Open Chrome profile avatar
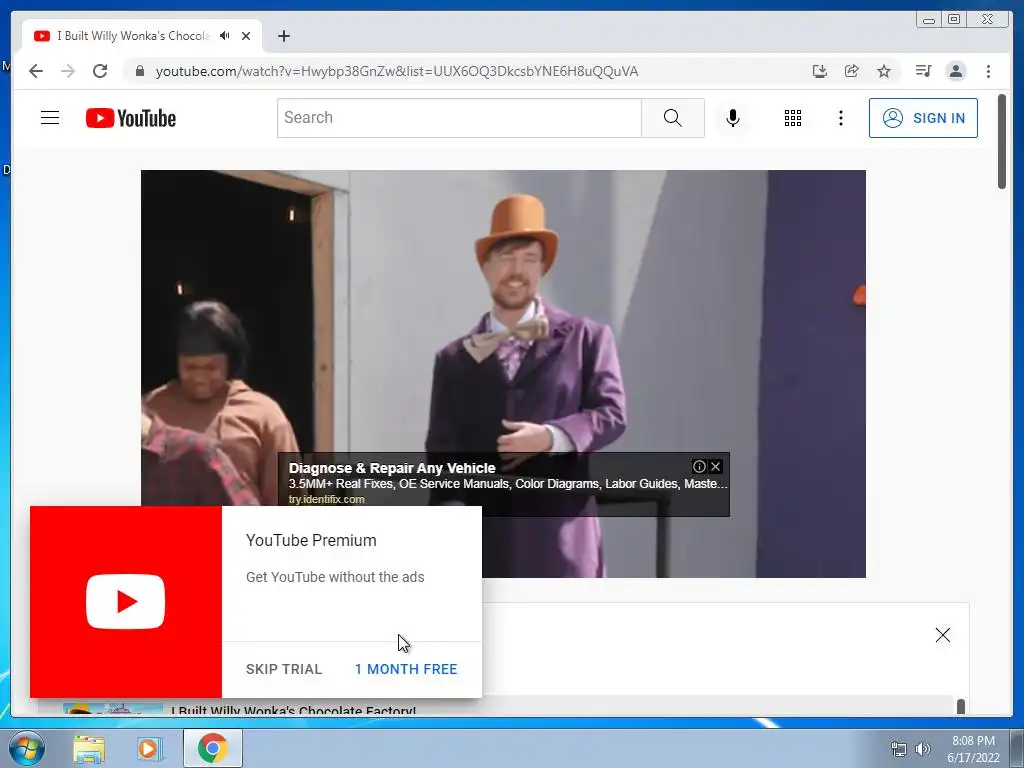 click(955, 71)
